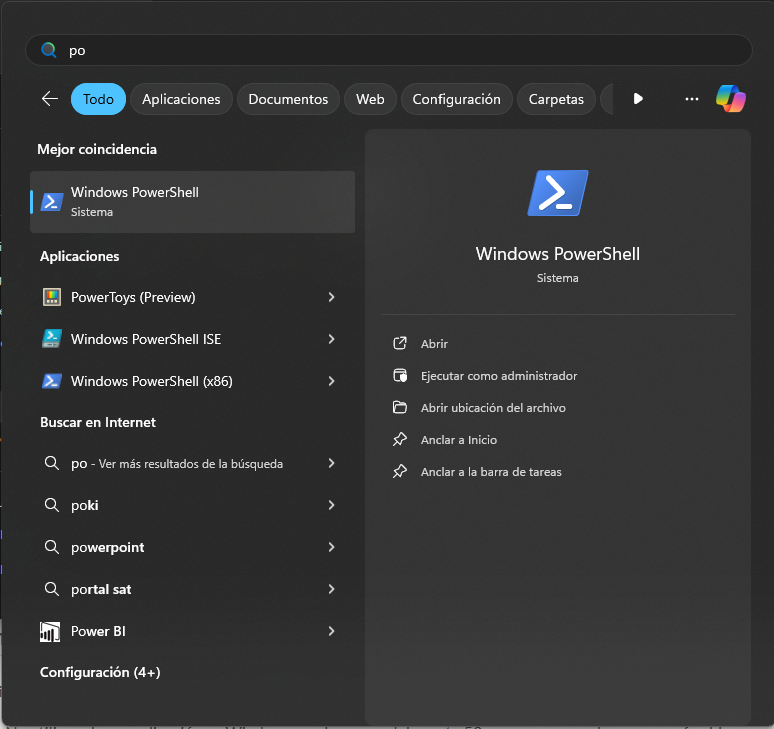The height and width of the screenshot is (729, 774).
Task: Click the search icon beside powerpoint suggestion
Action: tap(52, 547)
